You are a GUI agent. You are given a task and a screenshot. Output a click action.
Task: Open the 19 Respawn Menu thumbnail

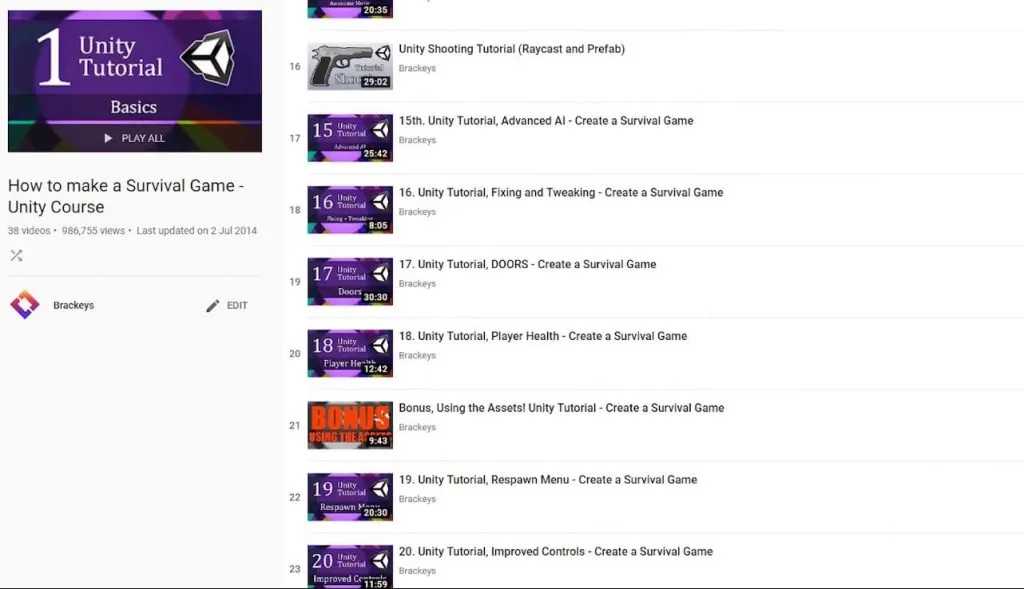[x=350, y=497]
